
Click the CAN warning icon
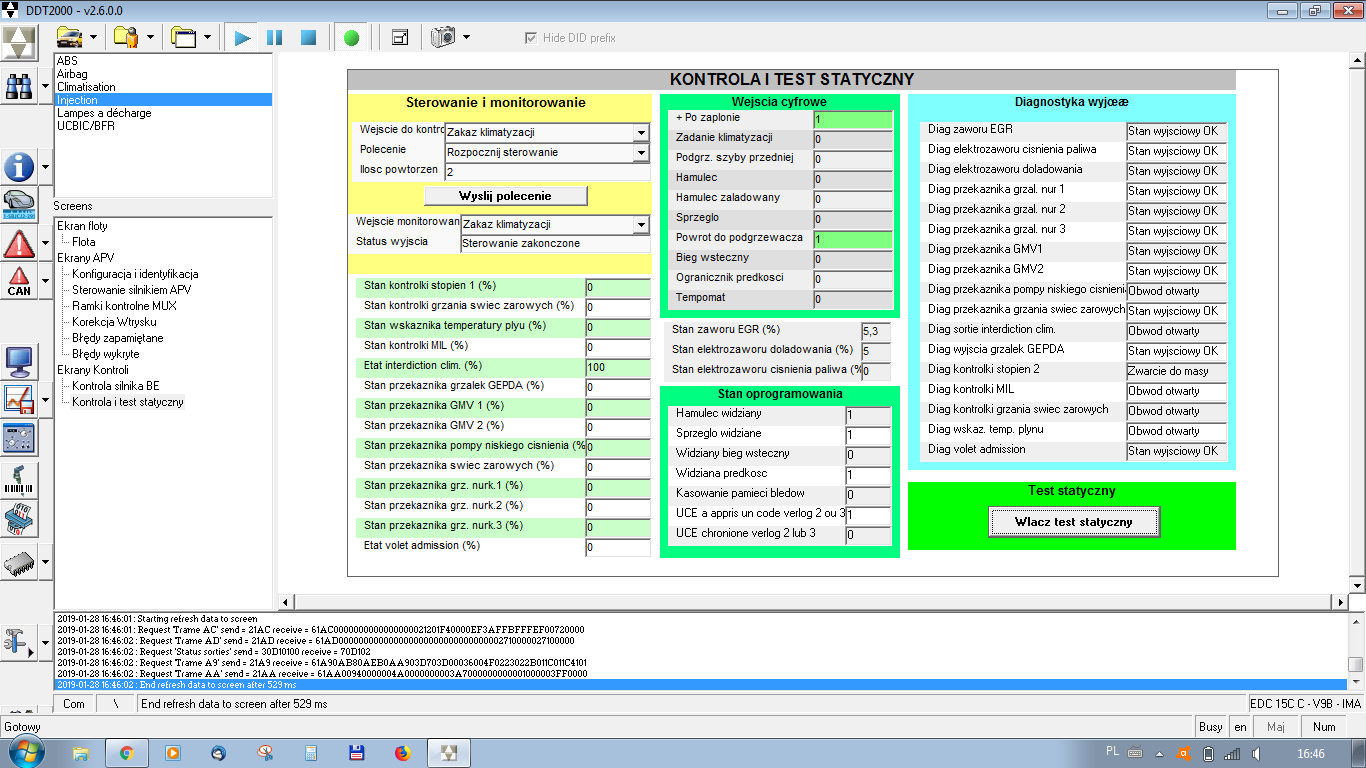pyautogui.click(x=19, y=281)
